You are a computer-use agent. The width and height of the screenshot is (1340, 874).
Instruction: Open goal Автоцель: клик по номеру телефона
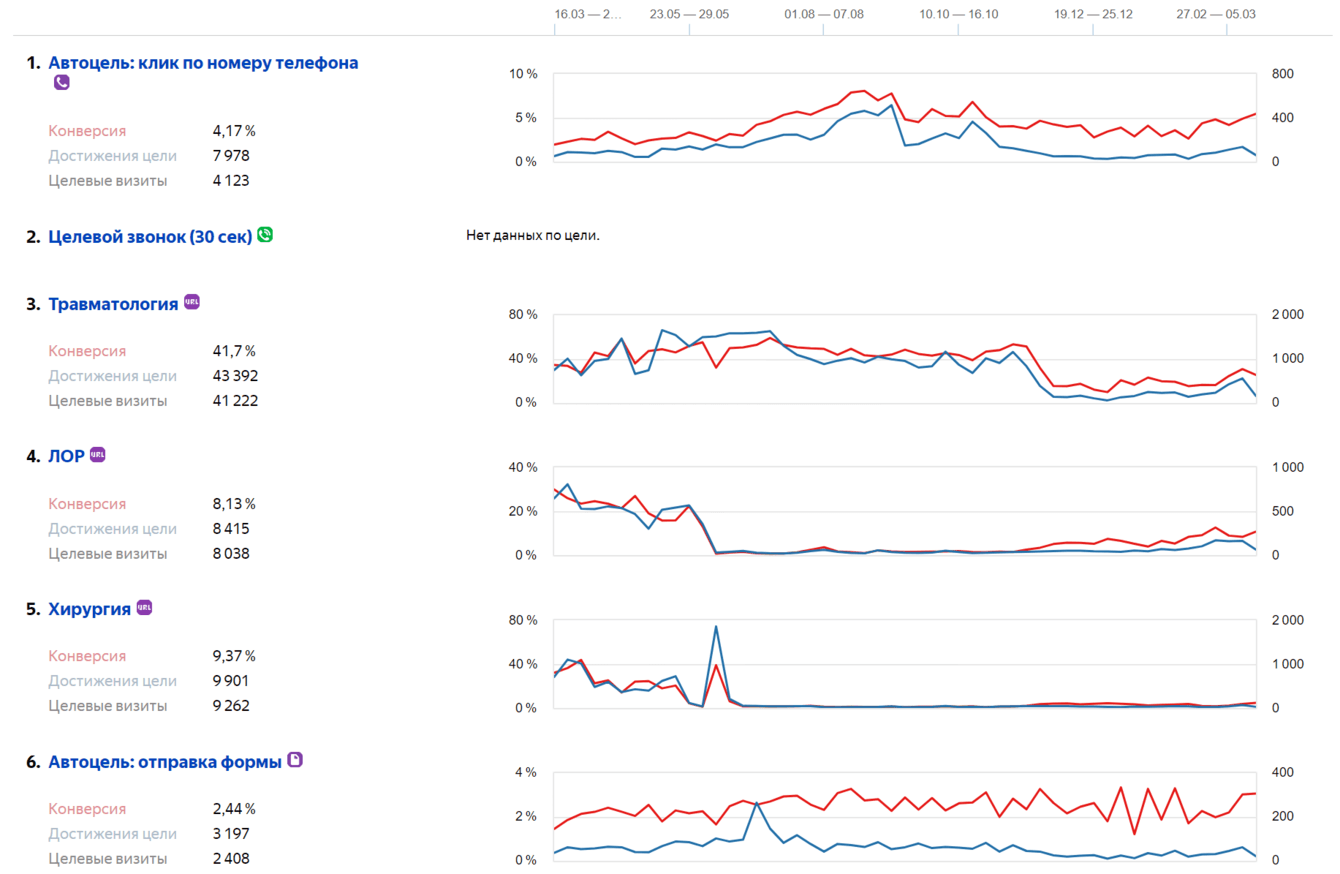pos(203,63)
